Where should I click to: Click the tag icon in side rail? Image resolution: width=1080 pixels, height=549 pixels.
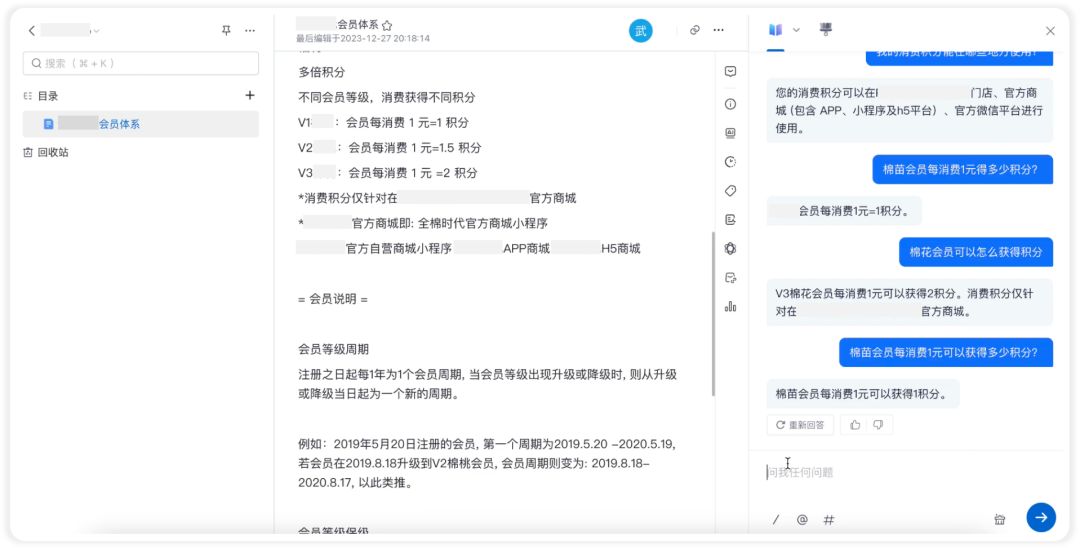tap(731, 191)
